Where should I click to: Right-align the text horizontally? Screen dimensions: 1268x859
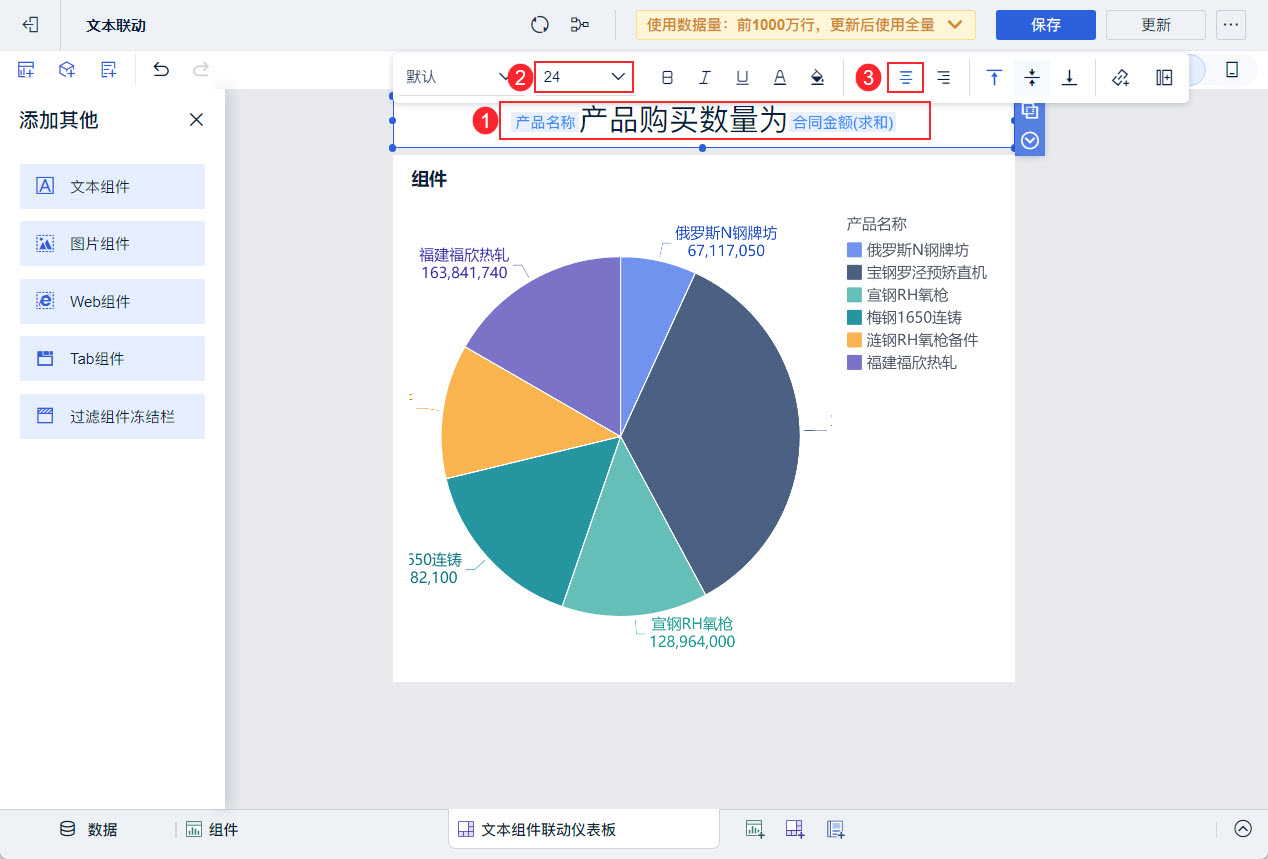(x=943, y=77)
